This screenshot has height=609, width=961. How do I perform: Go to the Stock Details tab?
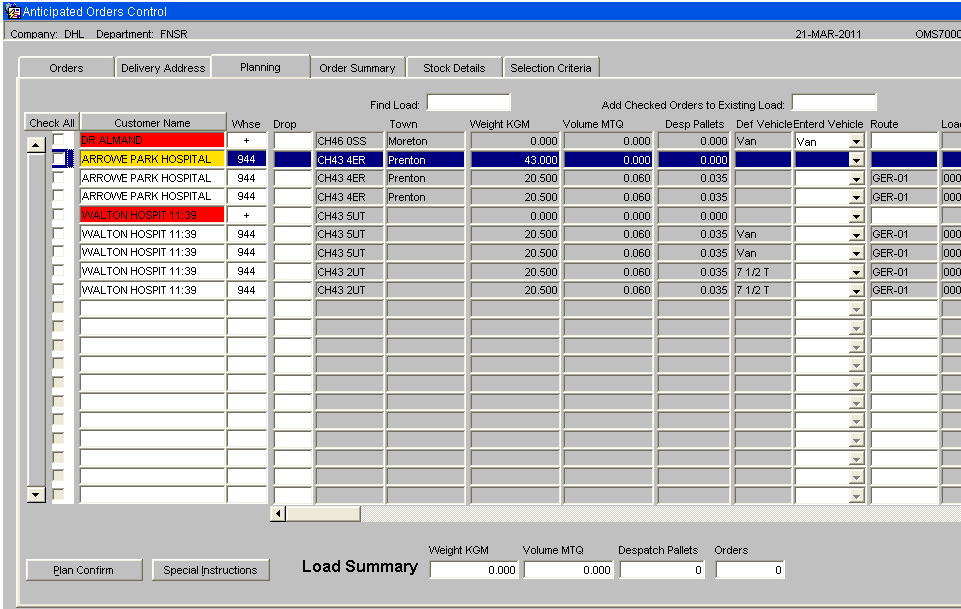(x=454, y=68)
